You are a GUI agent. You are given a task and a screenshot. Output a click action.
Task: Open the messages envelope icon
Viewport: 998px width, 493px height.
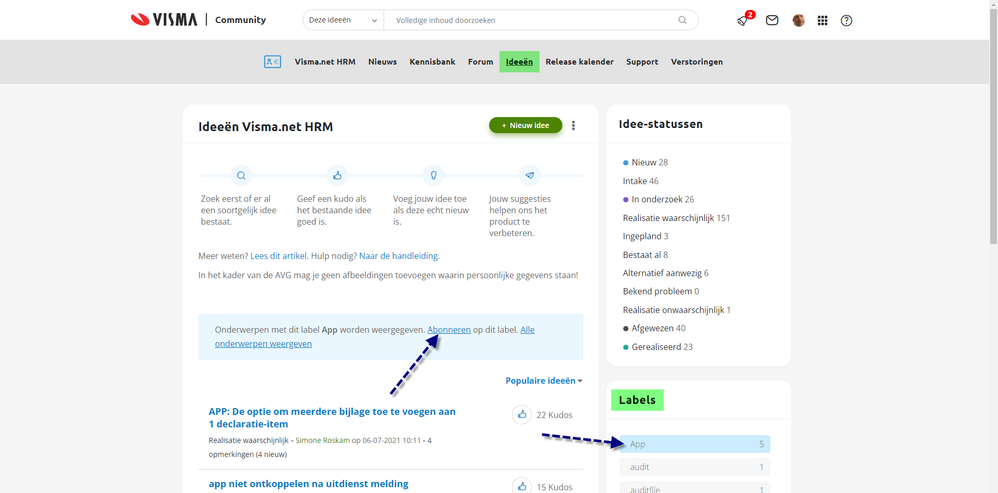coord(771,20)
